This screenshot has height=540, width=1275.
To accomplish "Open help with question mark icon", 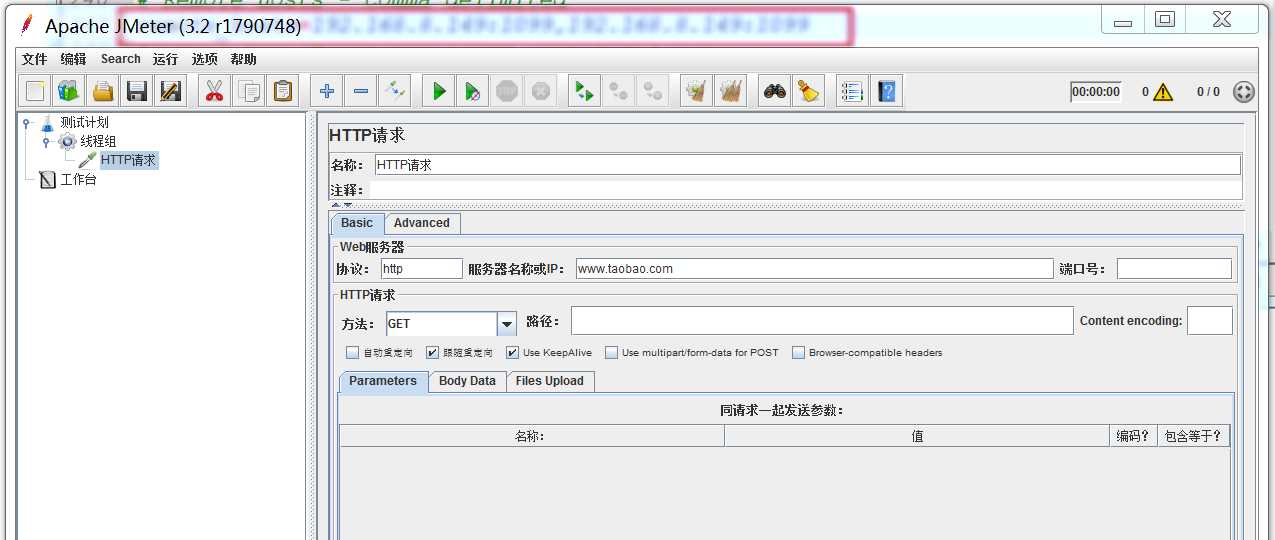I will 886,92.
